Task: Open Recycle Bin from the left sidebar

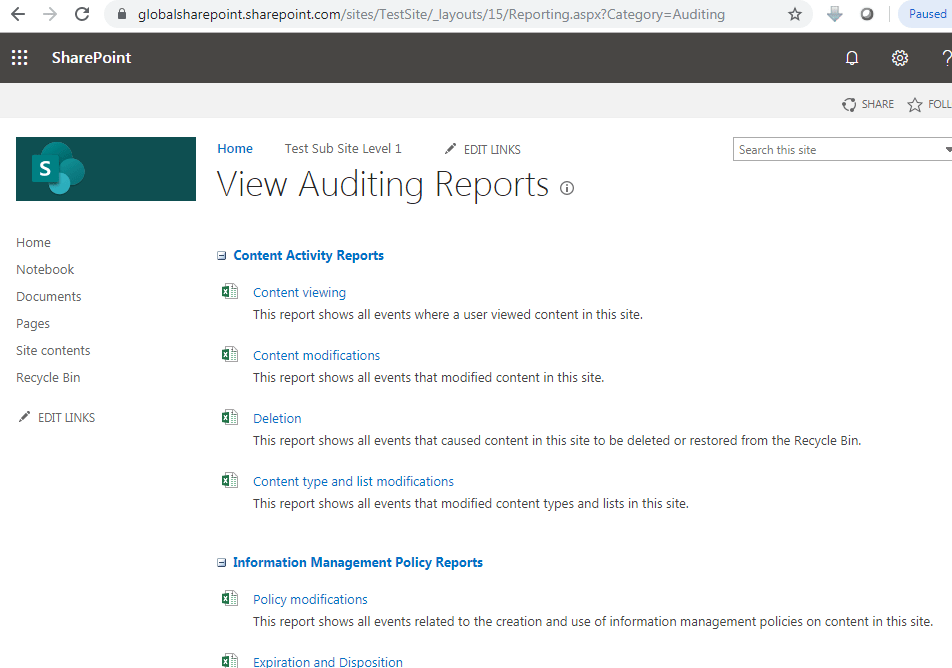Action: (48, 378)
